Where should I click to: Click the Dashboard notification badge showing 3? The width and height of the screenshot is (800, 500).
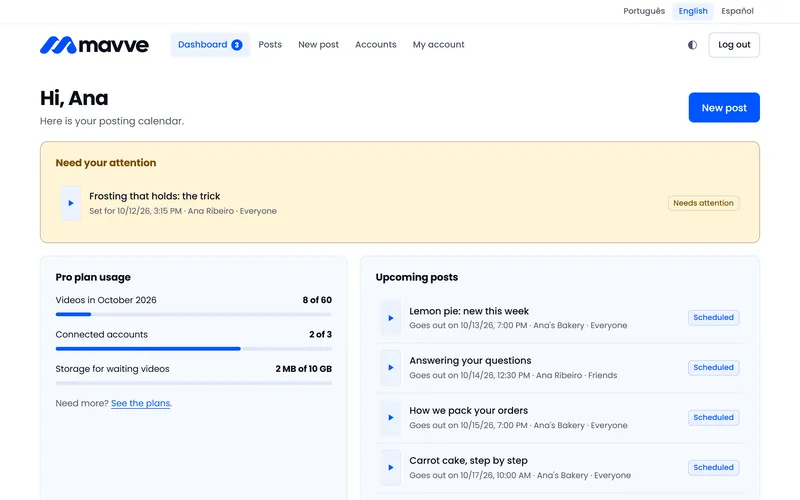[x=237, y=45]
